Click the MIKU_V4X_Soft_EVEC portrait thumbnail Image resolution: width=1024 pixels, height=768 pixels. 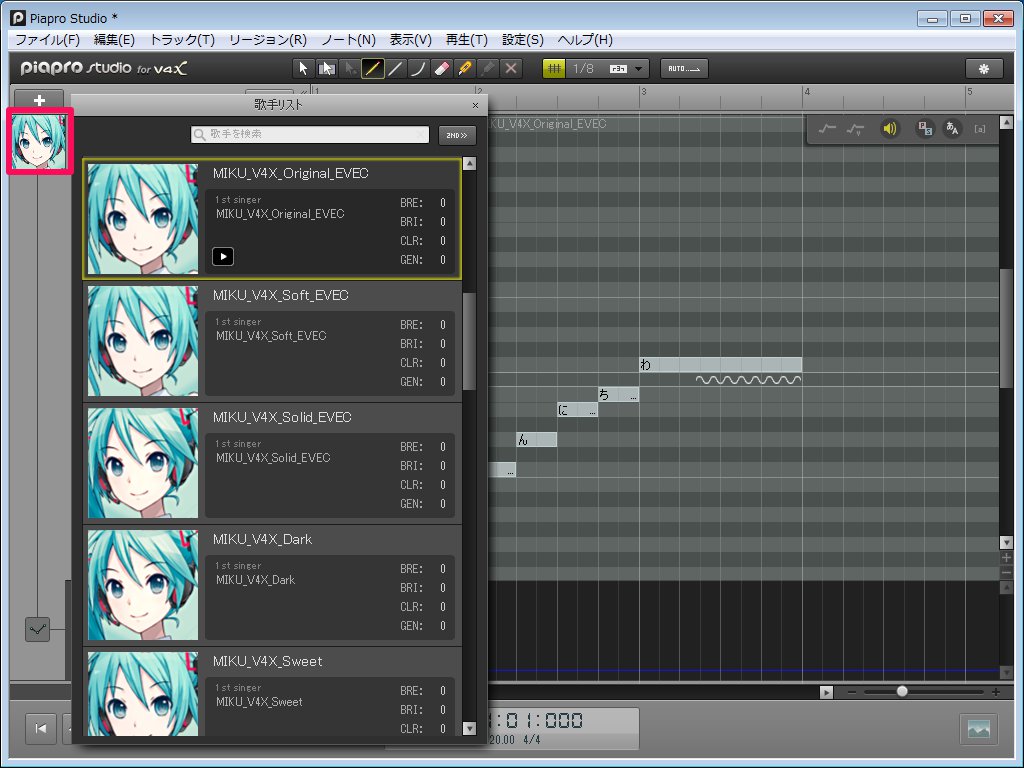(x=143, y=341)
